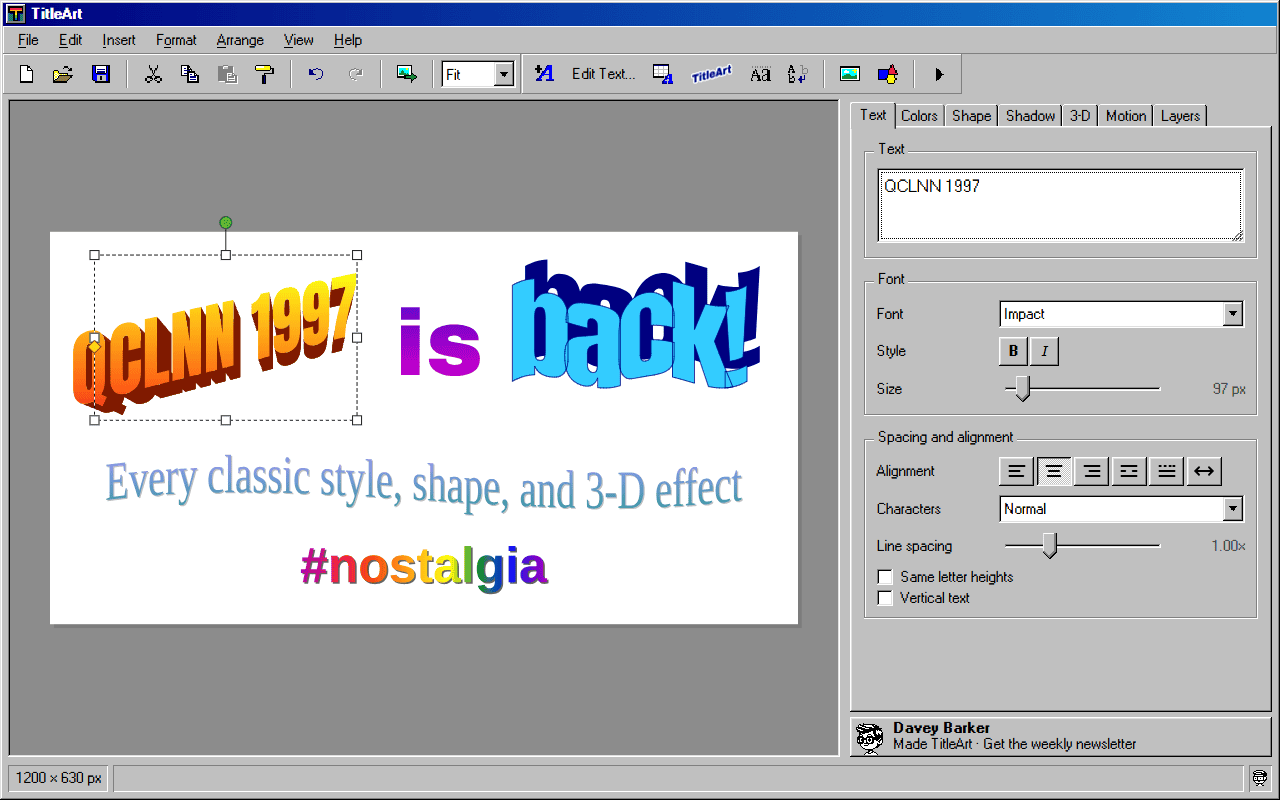Toggle Bold style button
The width and height of the screenshot is (1280, 800).
[x=1013, y=351]
